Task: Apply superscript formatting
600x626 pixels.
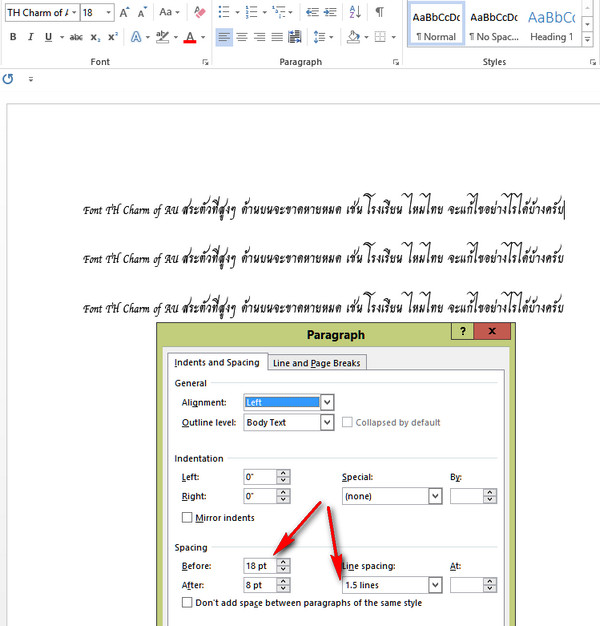Action: tap(113, 37)
